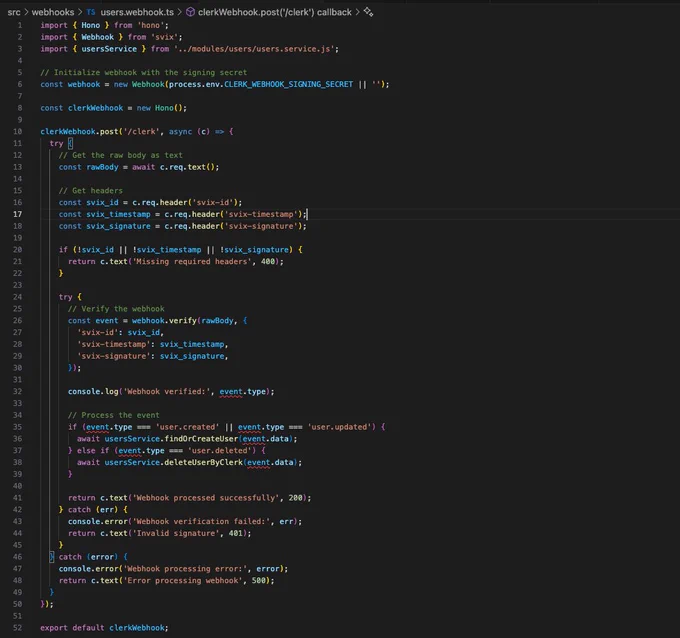680x638 pixels.
Task: Click line number 17 in the gutter
Action: [x=17, y=214]
